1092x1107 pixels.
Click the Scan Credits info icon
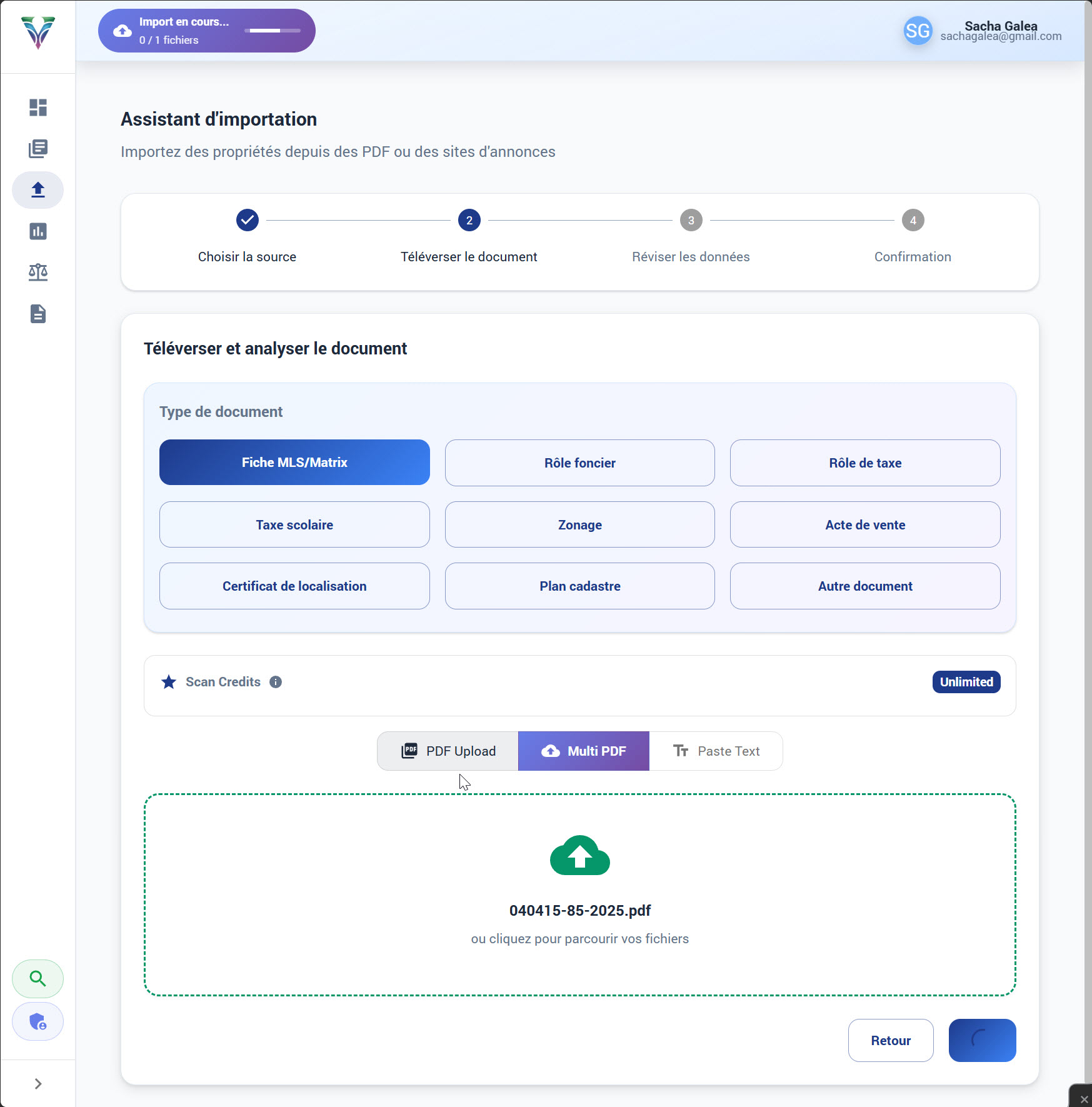tap(276, 682)
